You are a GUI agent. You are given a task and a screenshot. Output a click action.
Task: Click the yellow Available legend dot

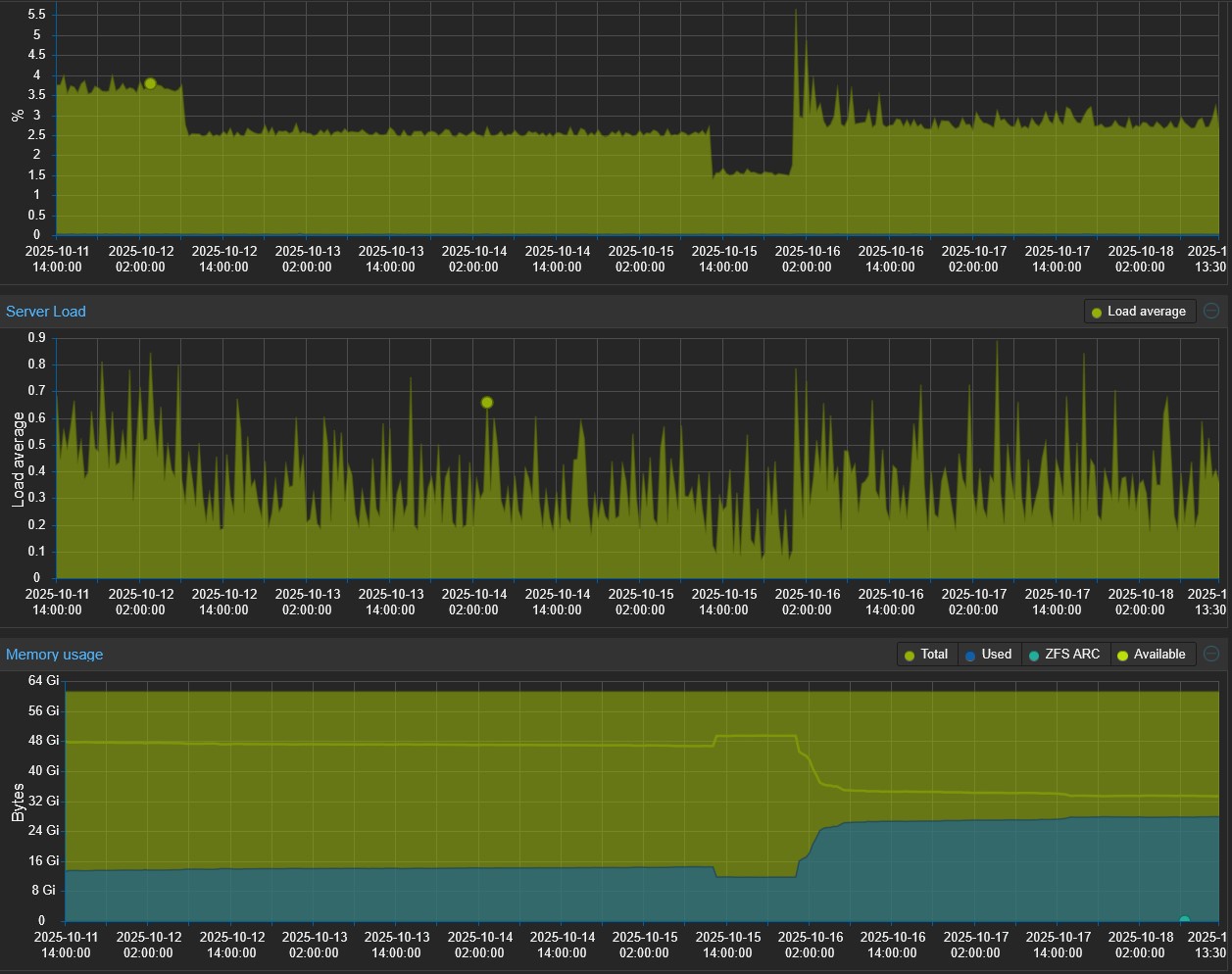(1123, 654)
